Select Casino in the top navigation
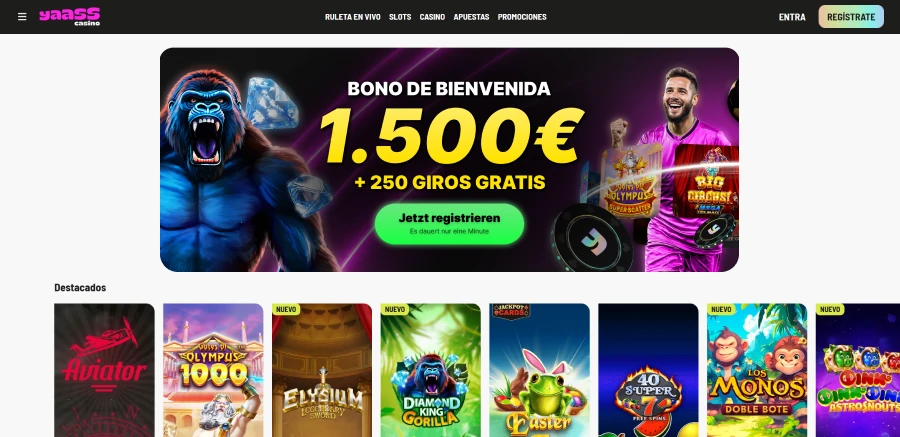The image size is (900, 437). (x=432, y=17)
